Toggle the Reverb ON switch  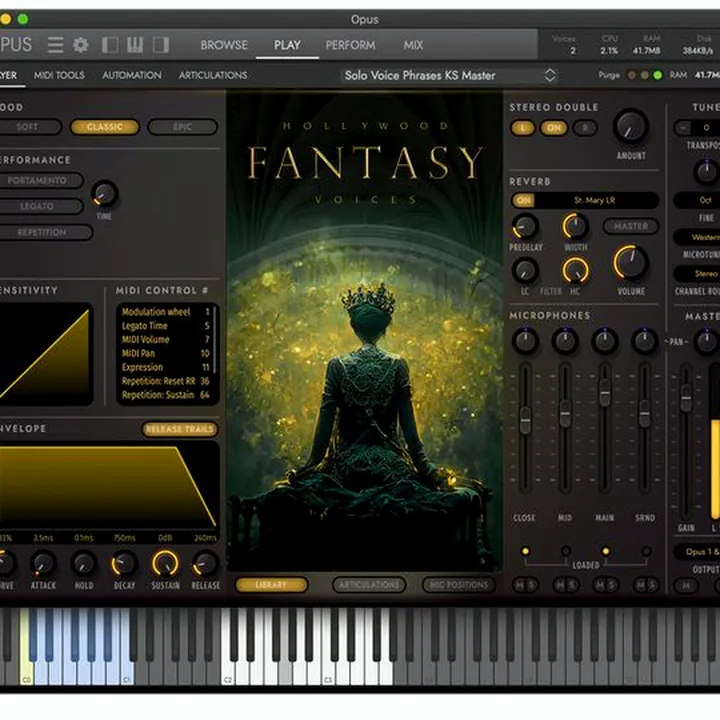524,200
